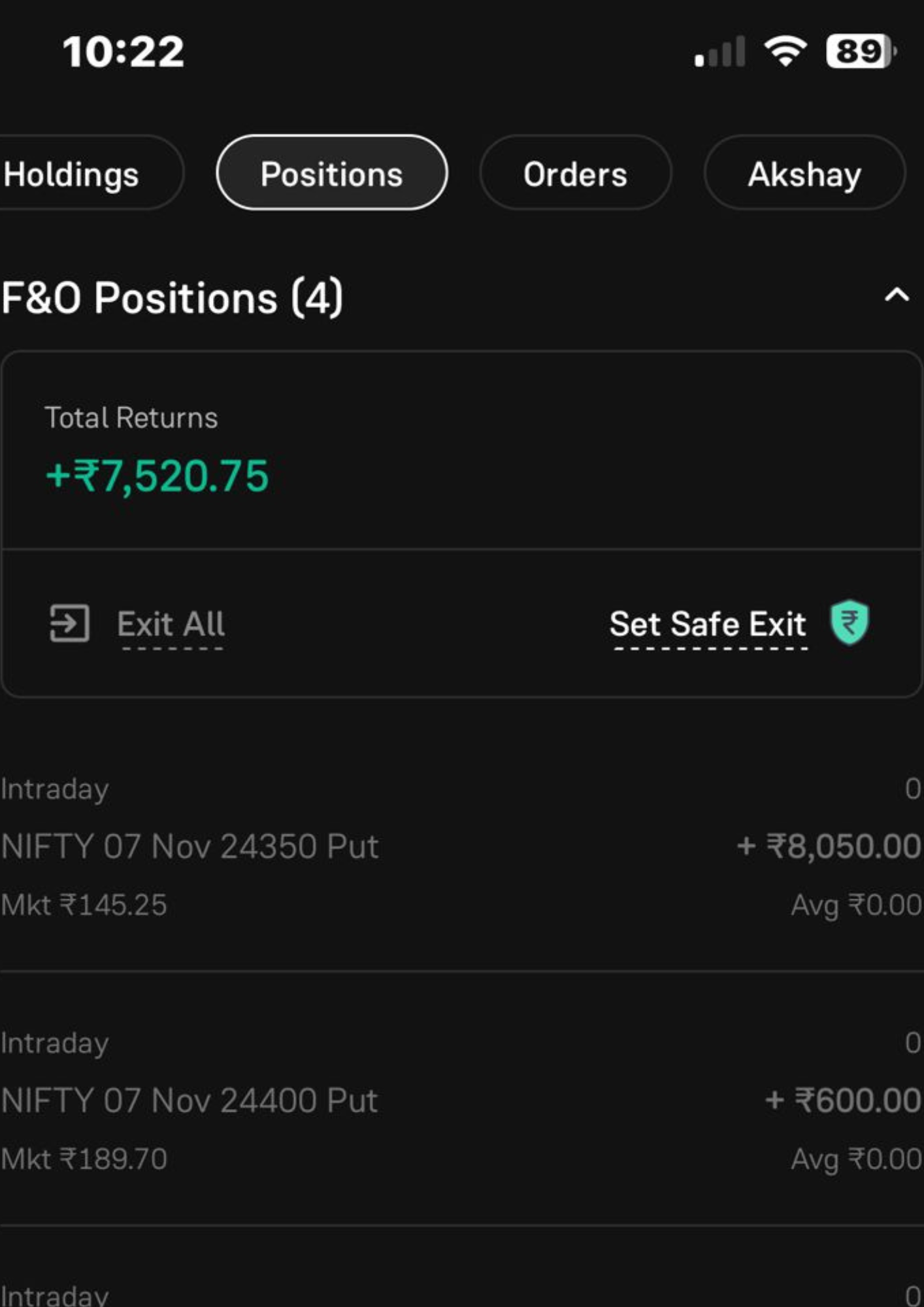The height and width of the screenshot is (1307, 924).
Task: Open NIFTY 07 Nov 24400 Put position
Action: click(461, 1100)
